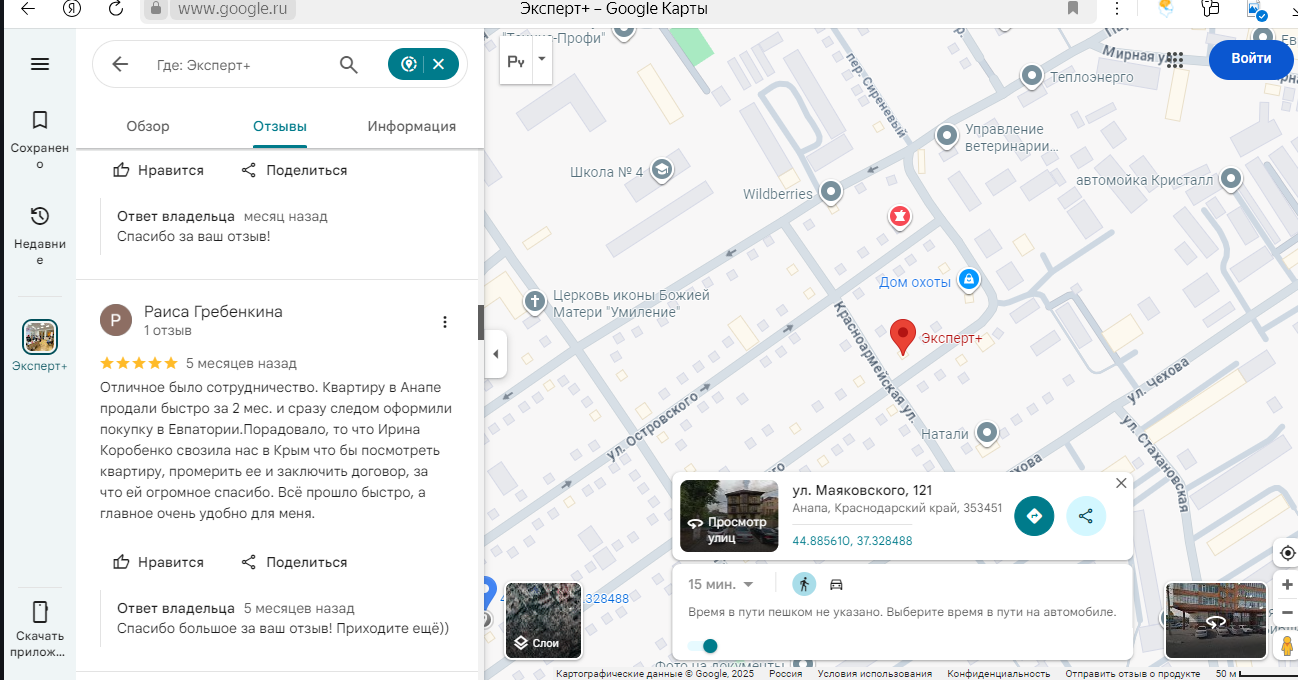Open the Слои layers thumbnail

[543, 619]
